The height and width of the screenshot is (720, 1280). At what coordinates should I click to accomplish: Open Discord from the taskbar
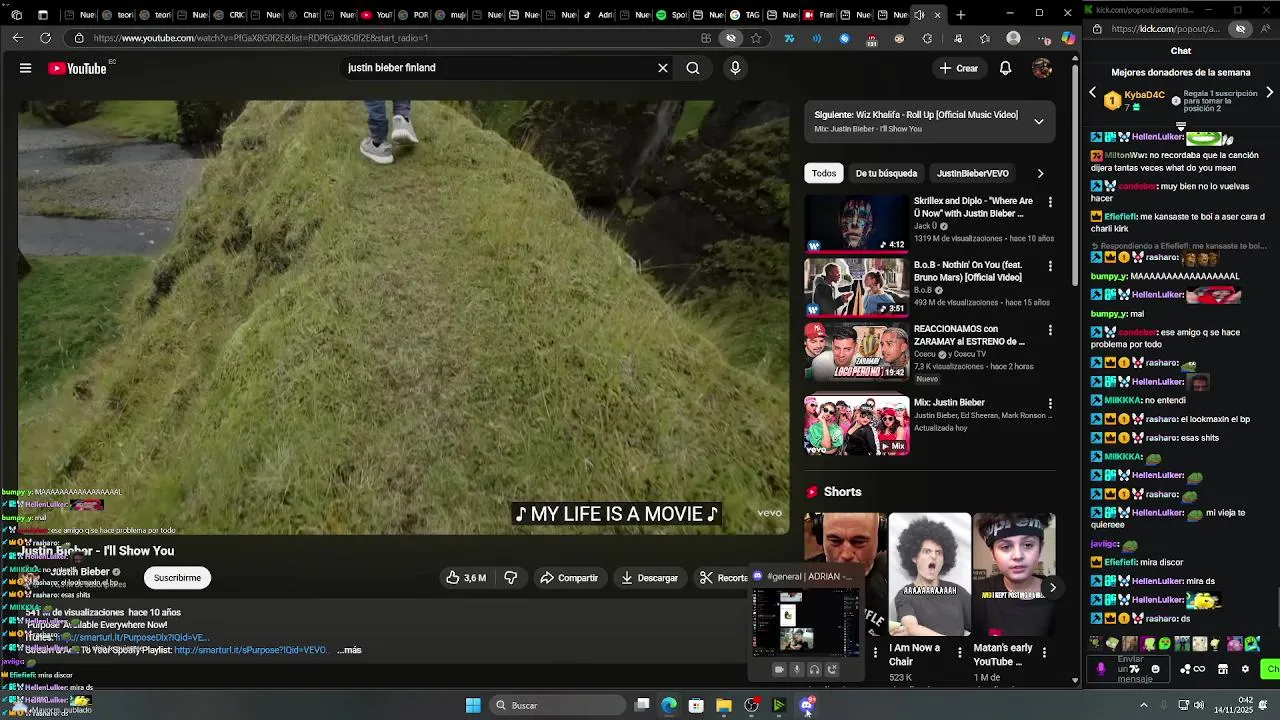(x=806, y=705)
